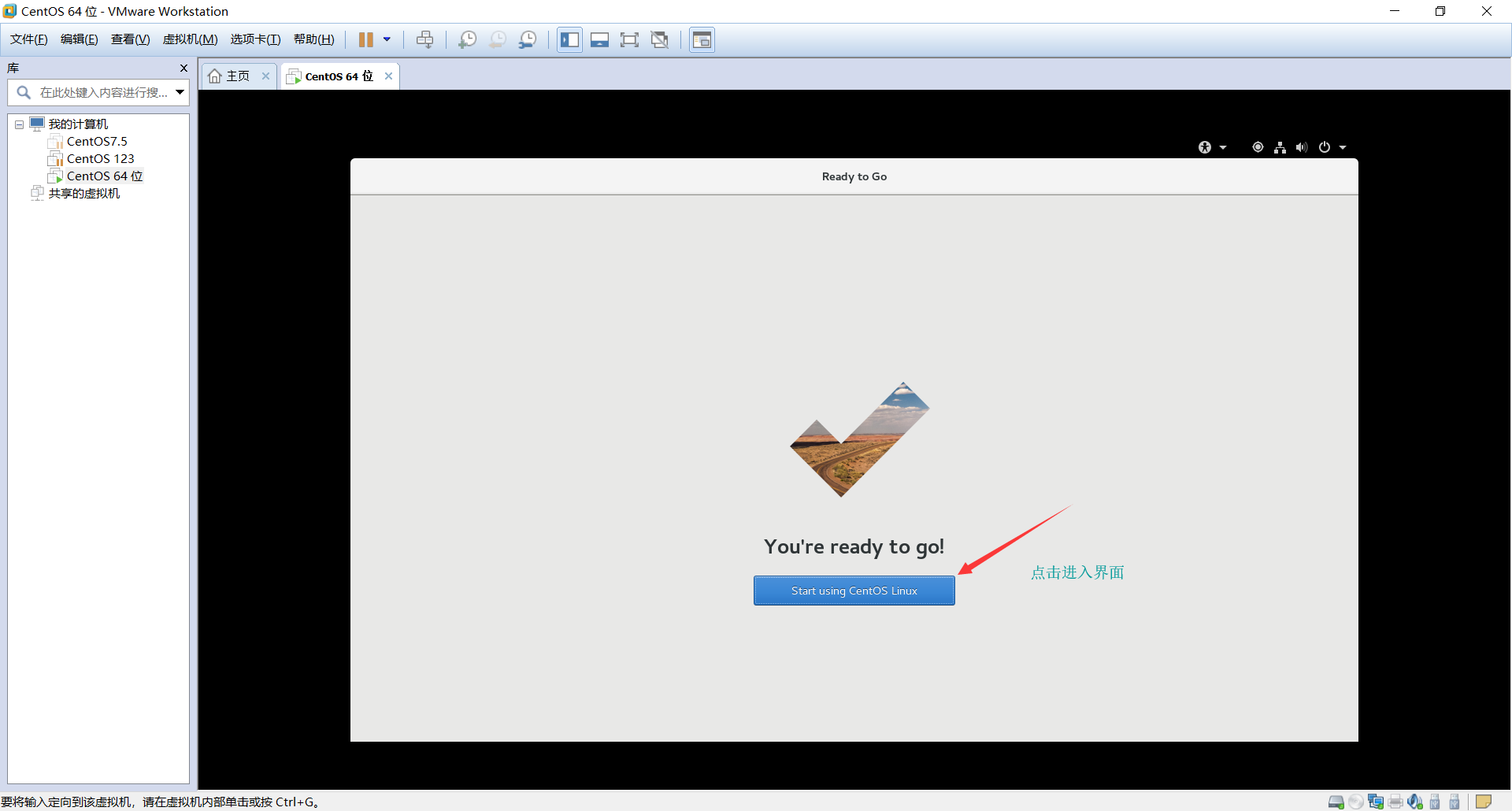Open the 文件(F) menu
This screenshot has width=1512, height=811.
click(x=28, y=39)
